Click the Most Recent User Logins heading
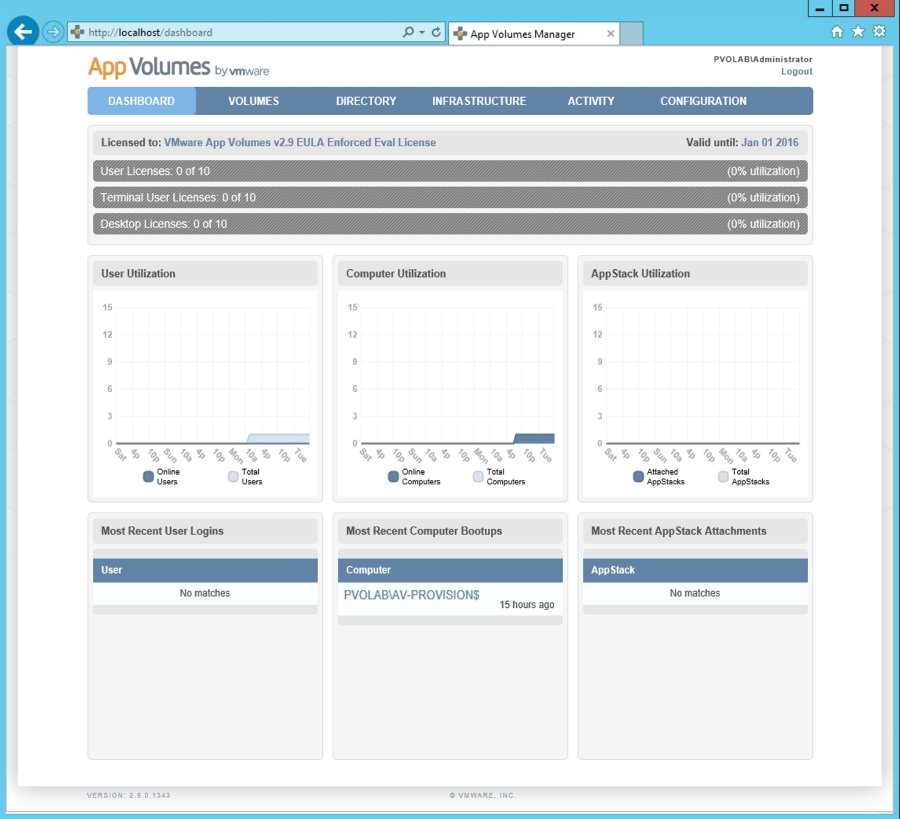Screen dimensions: 900x819 point(162,531)
